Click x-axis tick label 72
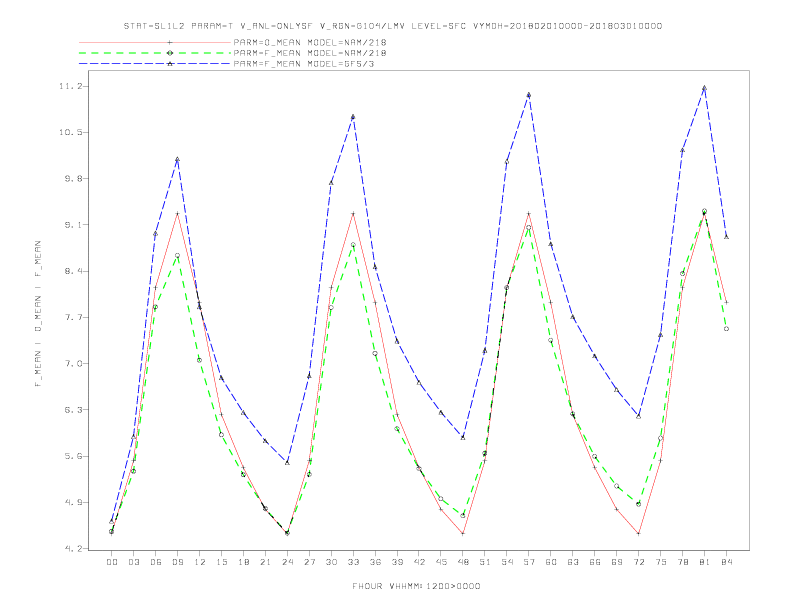This screenshot has height=612, width=792. tap(638, 562)
